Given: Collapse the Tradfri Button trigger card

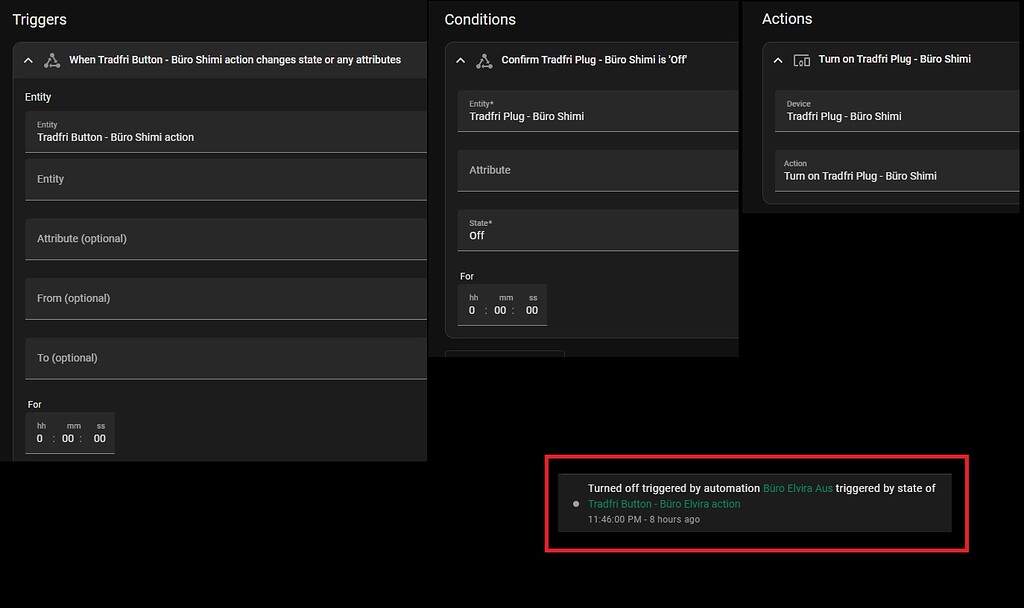Looking at the screenshot, I should click(x=28, y=60).
